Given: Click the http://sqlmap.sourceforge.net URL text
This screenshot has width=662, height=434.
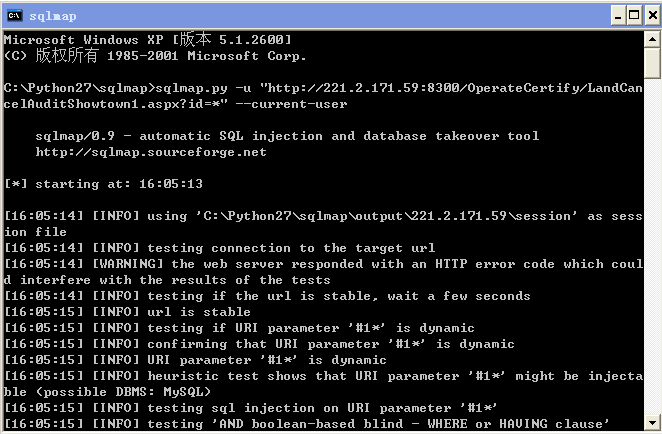Looking at the screenshot, I should (151, 152).
